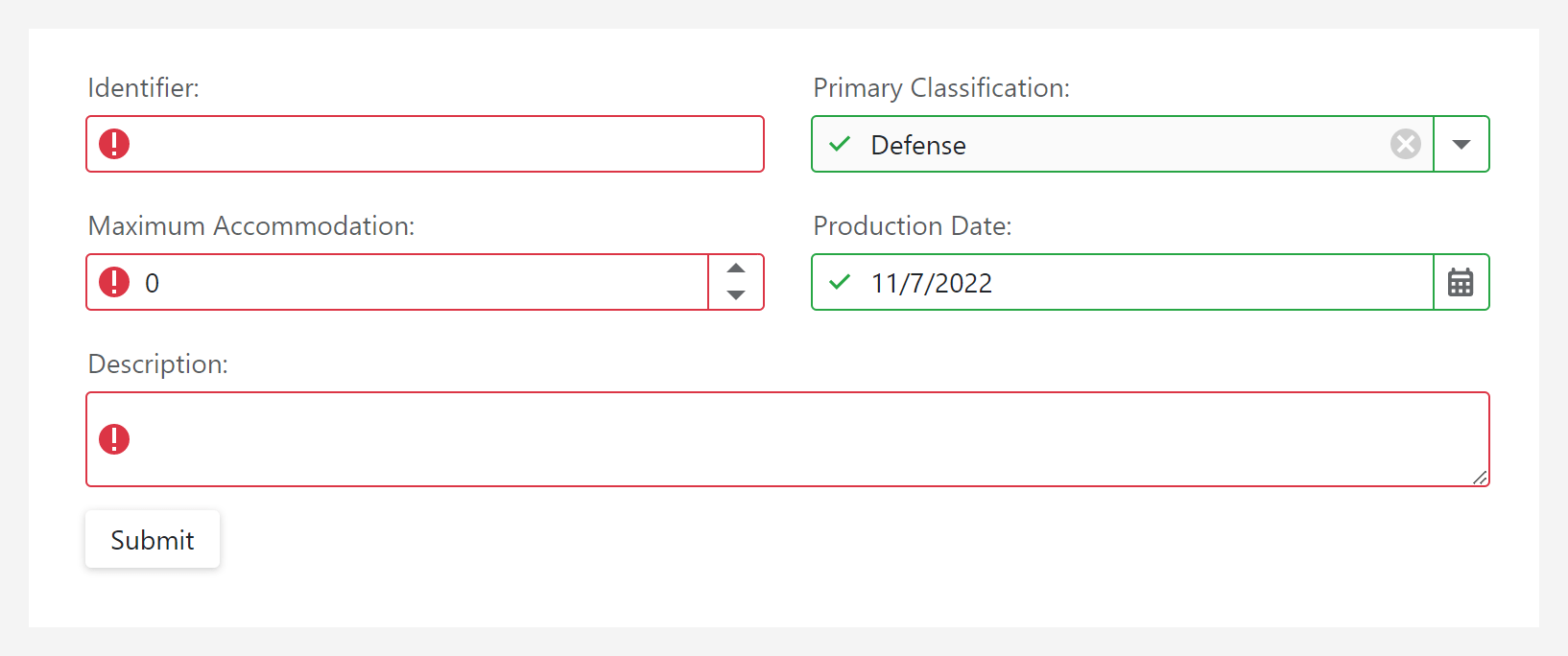The image size is (1568, 656).
Task: Click the dropdown arrow next to Defense
Action: coord(1461,144)
